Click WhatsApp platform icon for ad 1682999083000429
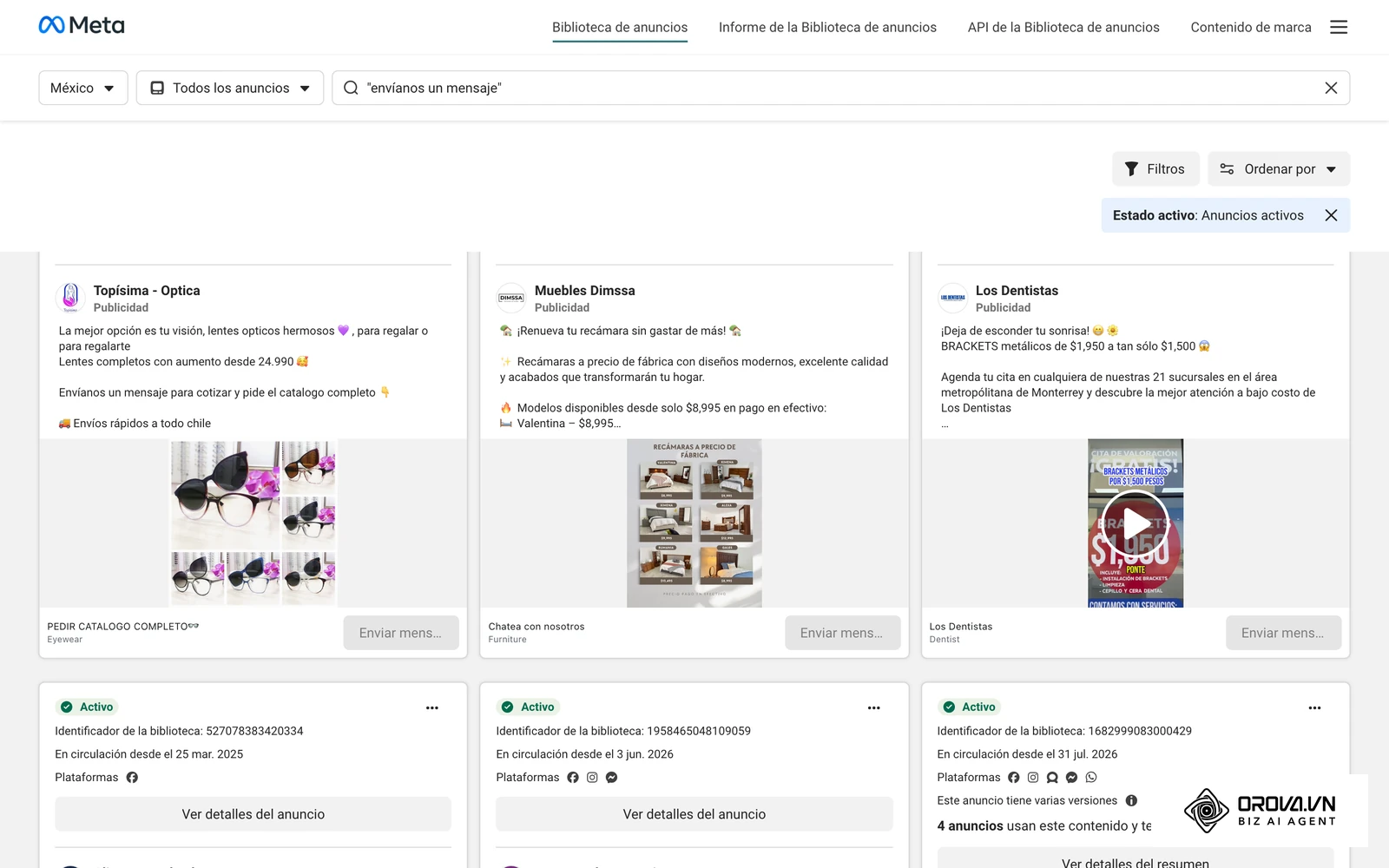This screenshot has height=868, width=1389. [1091, 778]
